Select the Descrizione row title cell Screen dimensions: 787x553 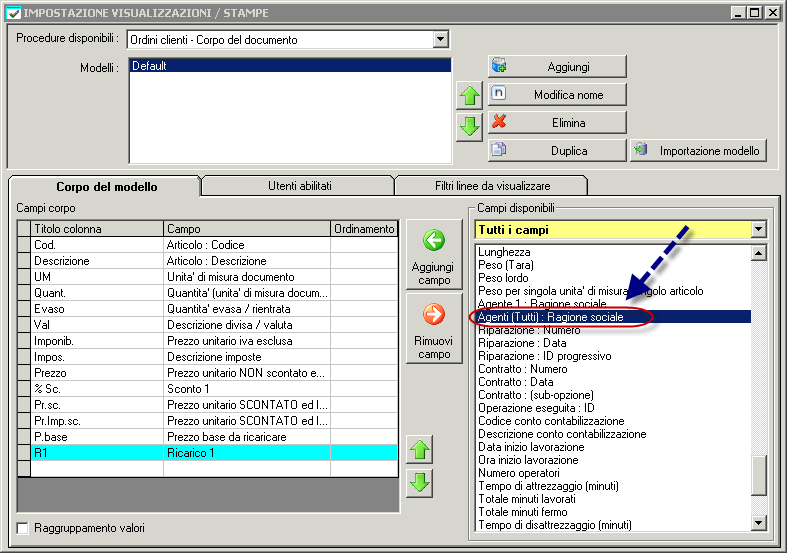click(97, 261)
